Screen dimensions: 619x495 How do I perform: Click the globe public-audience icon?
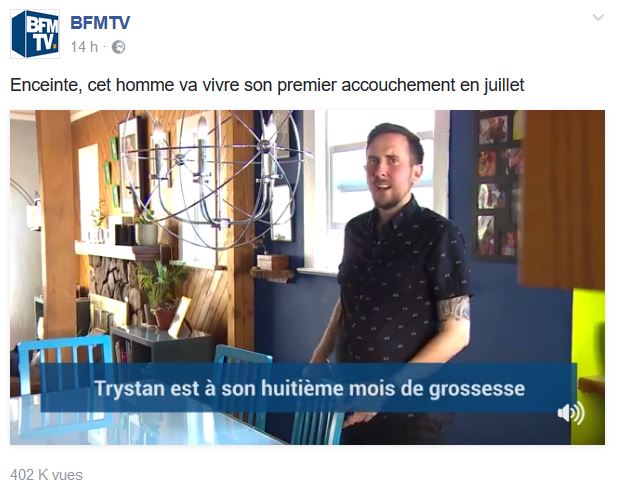pyautogui.click(x=118, y=47)
